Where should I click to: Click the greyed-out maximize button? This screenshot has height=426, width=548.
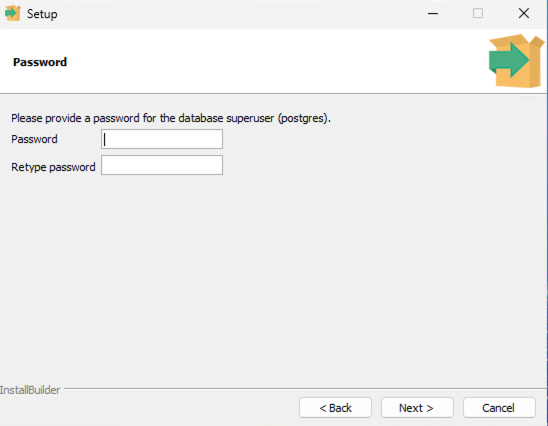click(x=478, y=14)
